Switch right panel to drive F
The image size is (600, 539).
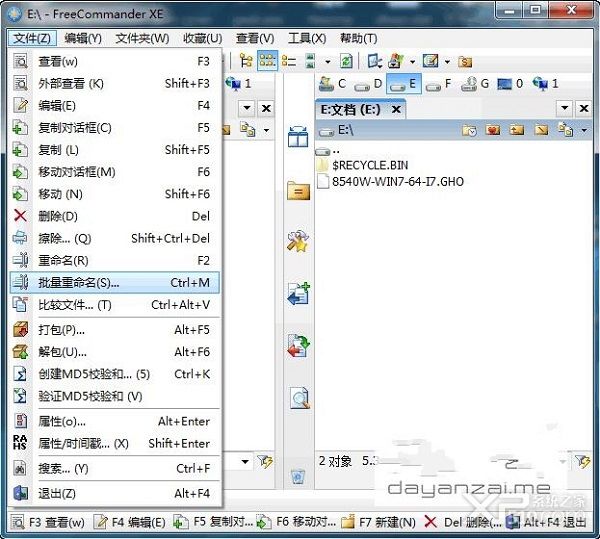click(439, 84)
